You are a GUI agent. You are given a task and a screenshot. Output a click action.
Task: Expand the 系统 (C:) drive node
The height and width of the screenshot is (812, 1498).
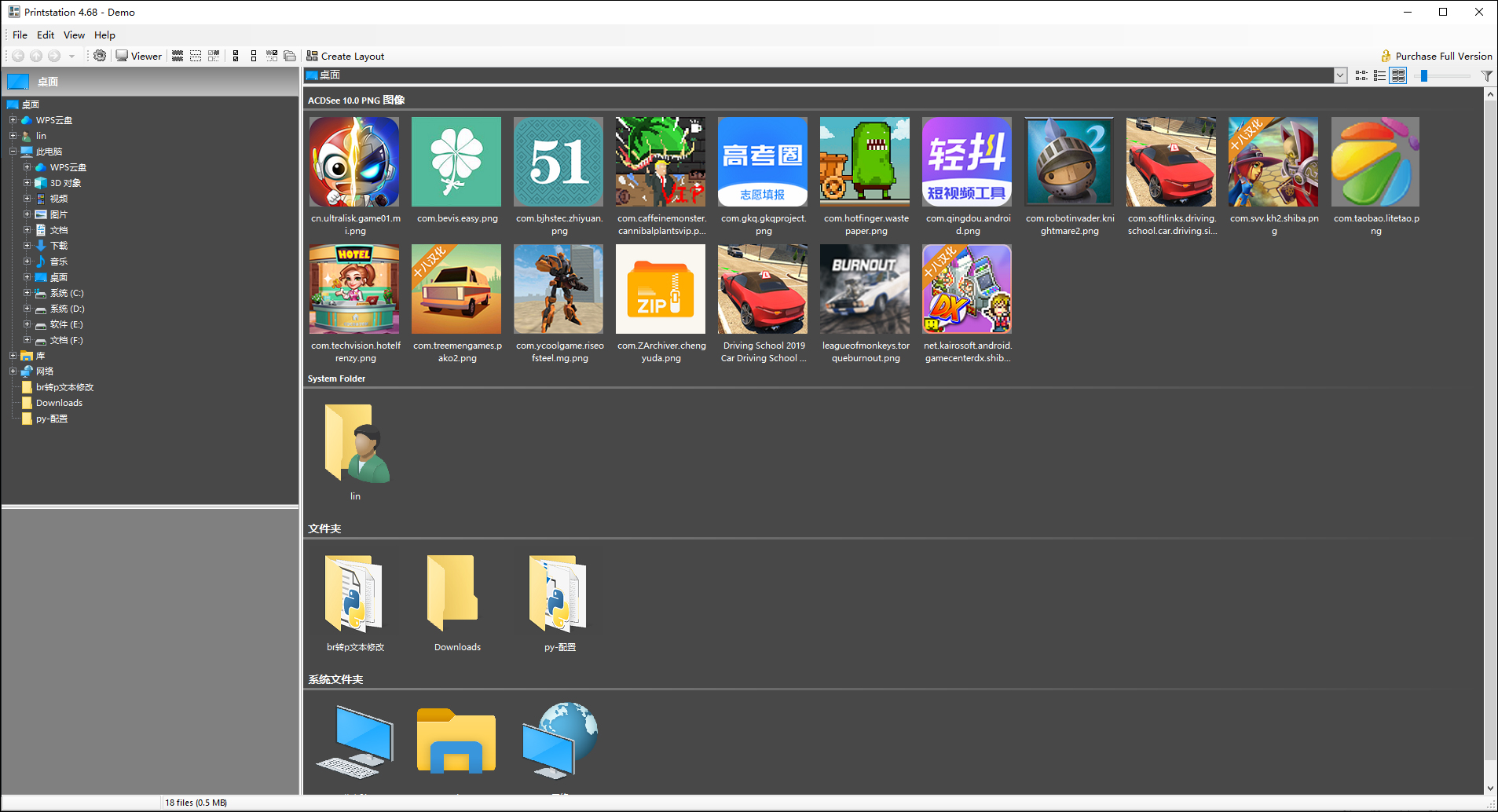tap(27, 293)
